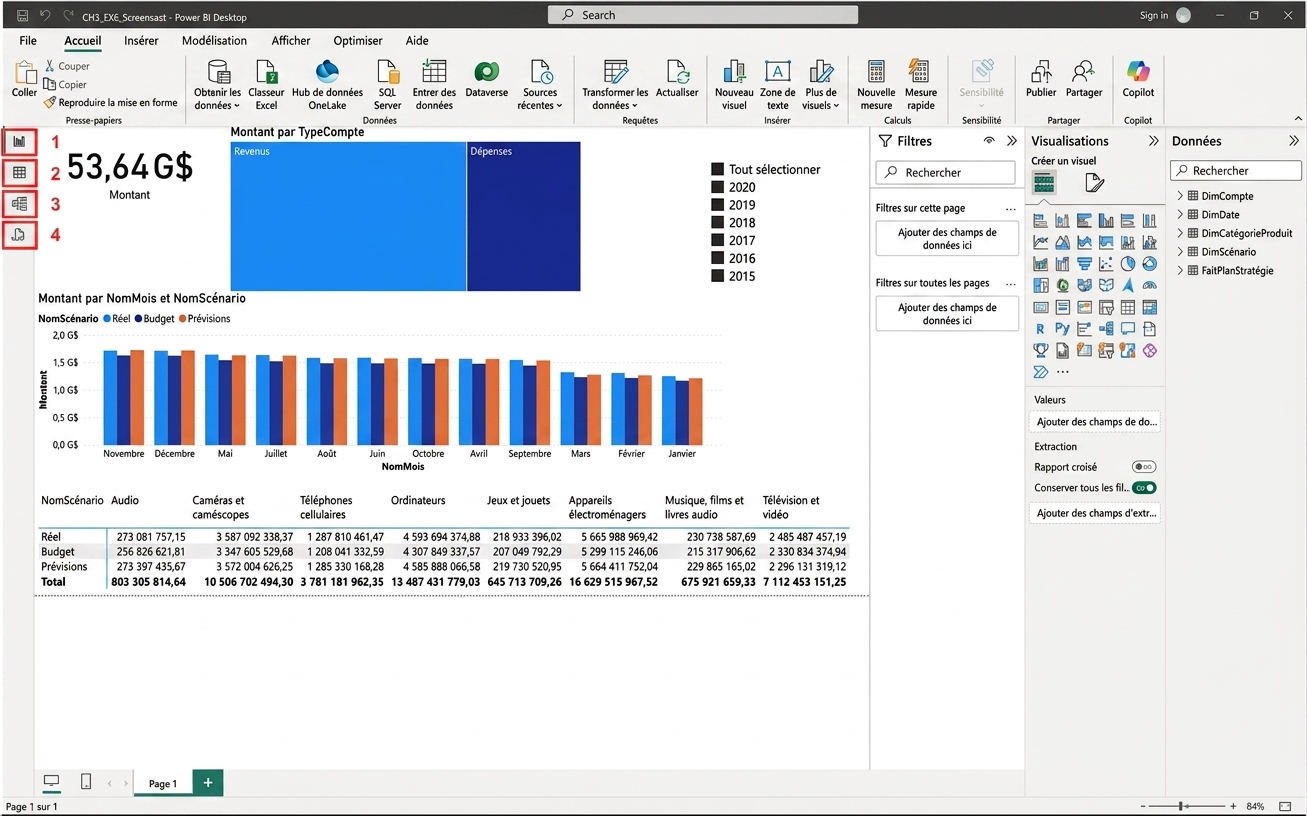Image resolution: width=1307 pixels, height=816 pixels.
Task: Open Table view in left sidebar
Action: tap(19, 173)
